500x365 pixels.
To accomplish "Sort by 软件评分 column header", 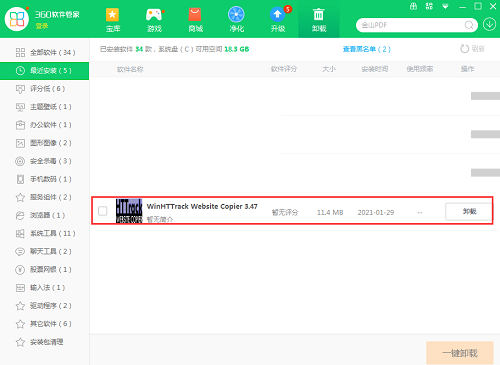I will [284, 69].
